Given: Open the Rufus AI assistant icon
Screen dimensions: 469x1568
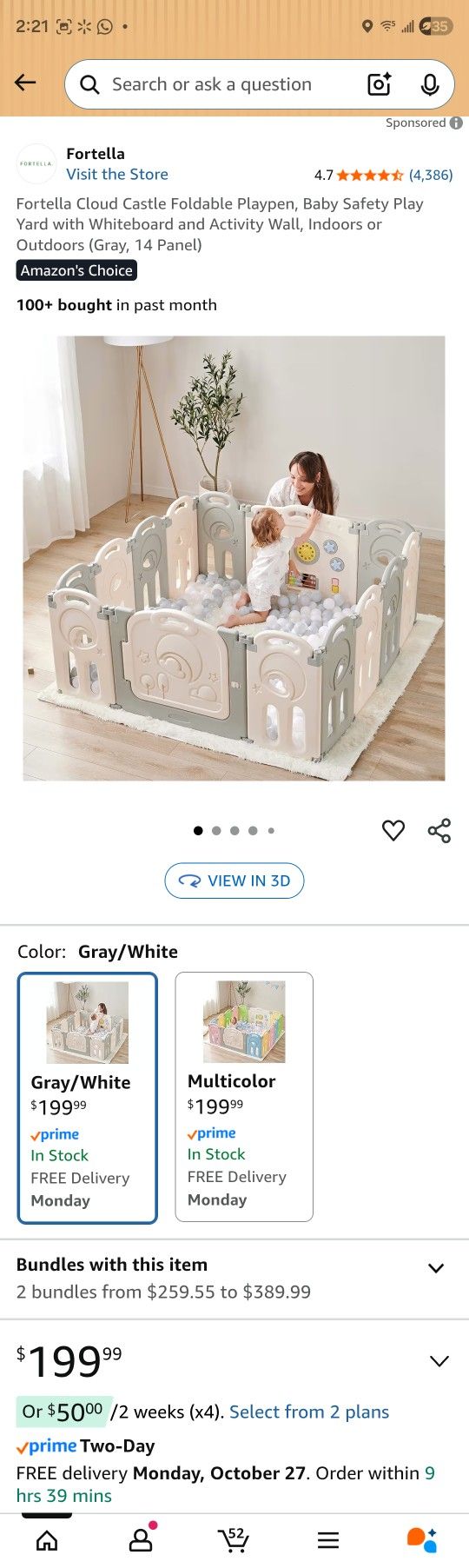Looking at the screenshot, I should (x=422, y=1540).
